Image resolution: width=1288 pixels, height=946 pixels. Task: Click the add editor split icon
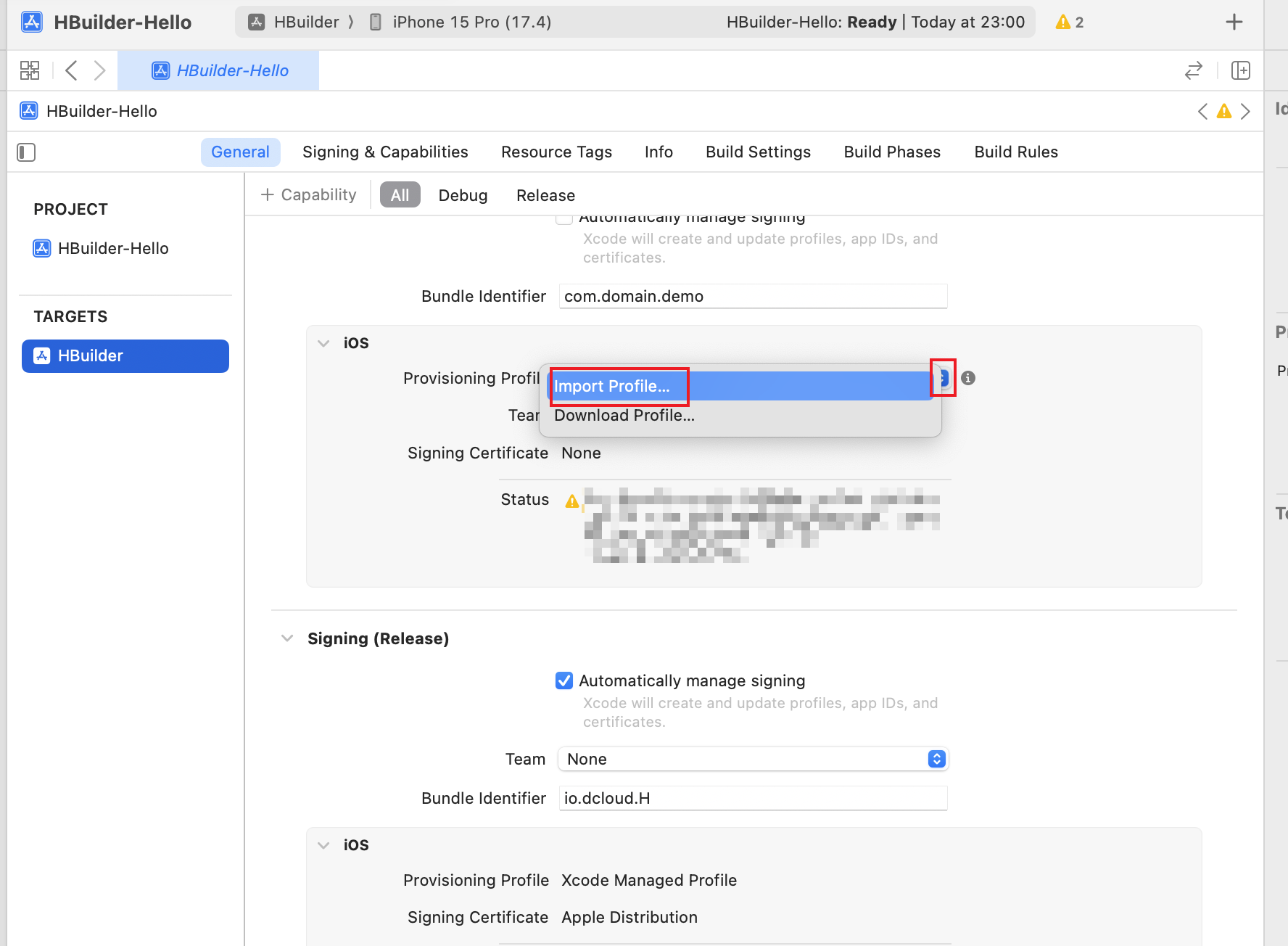point(1241,70)
